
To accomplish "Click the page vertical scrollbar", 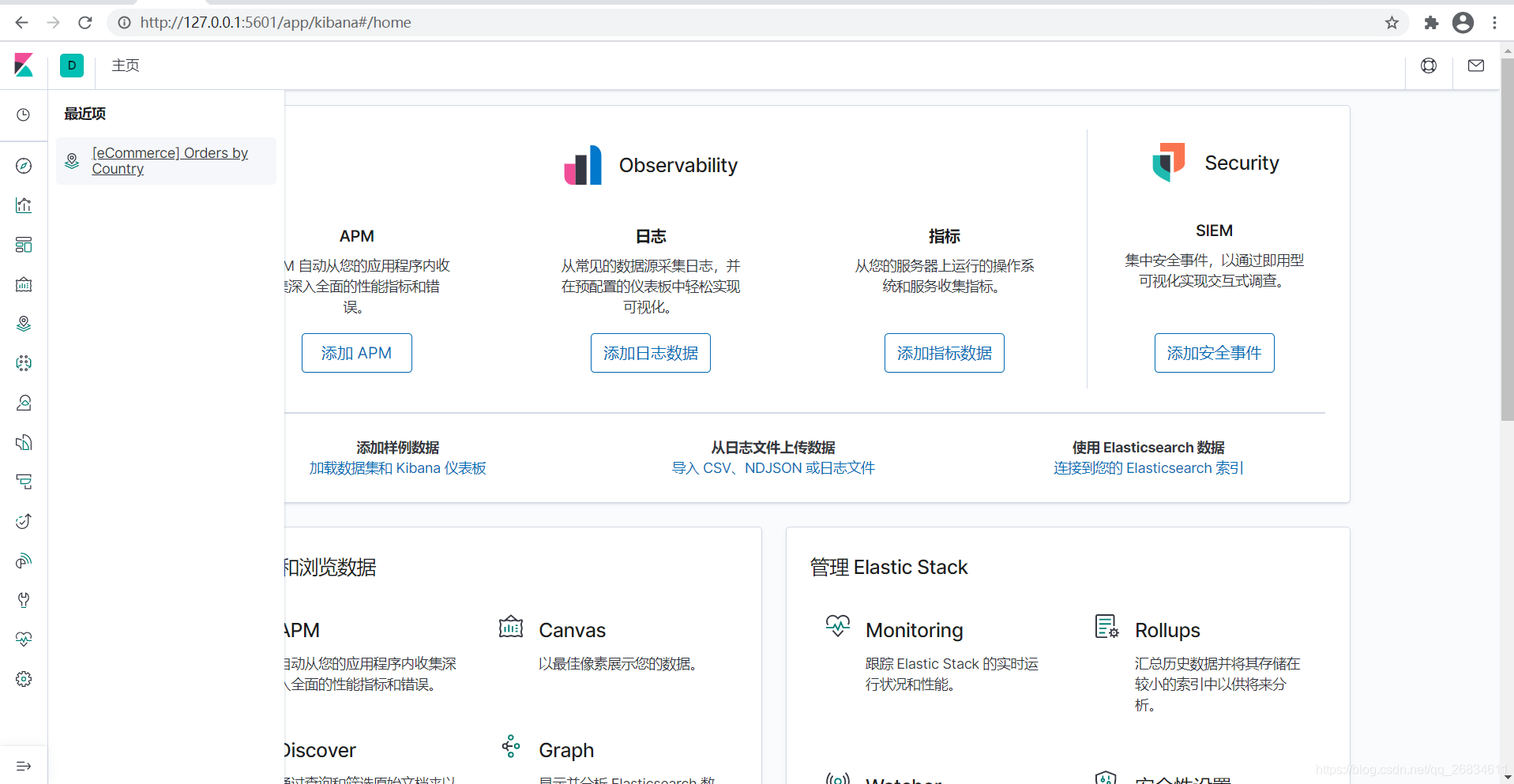I will click(1507, 239).
